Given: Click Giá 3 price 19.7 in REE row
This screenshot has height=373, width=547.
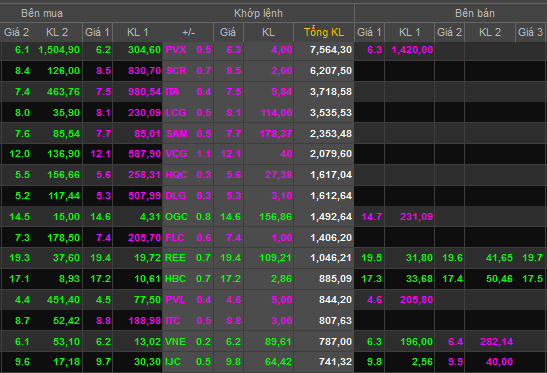Looking at the screenshot, I should pos(533,258).
